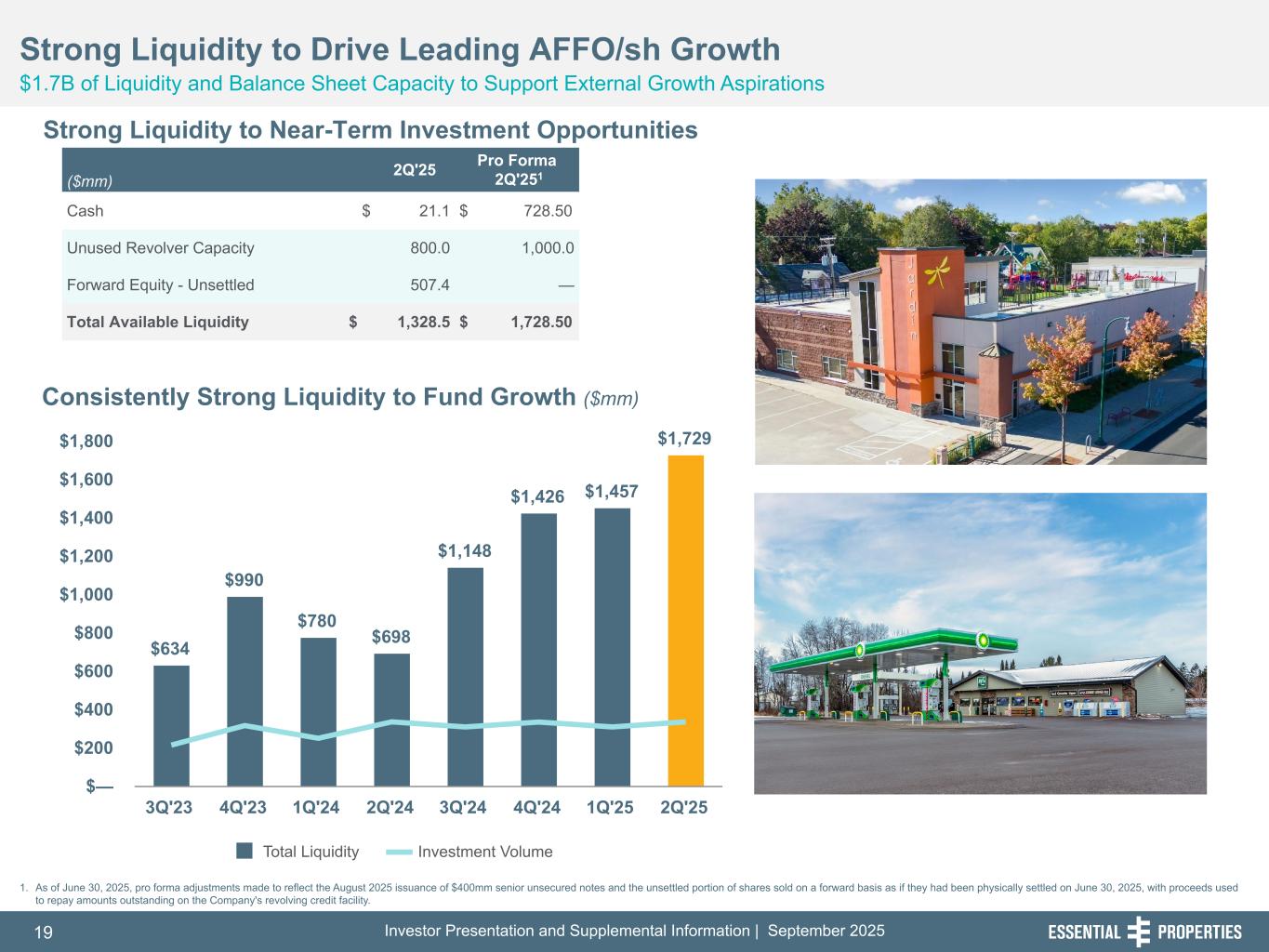
Task: Select the 1Q'24 x-axis label
Action: (x=316, y=808)
